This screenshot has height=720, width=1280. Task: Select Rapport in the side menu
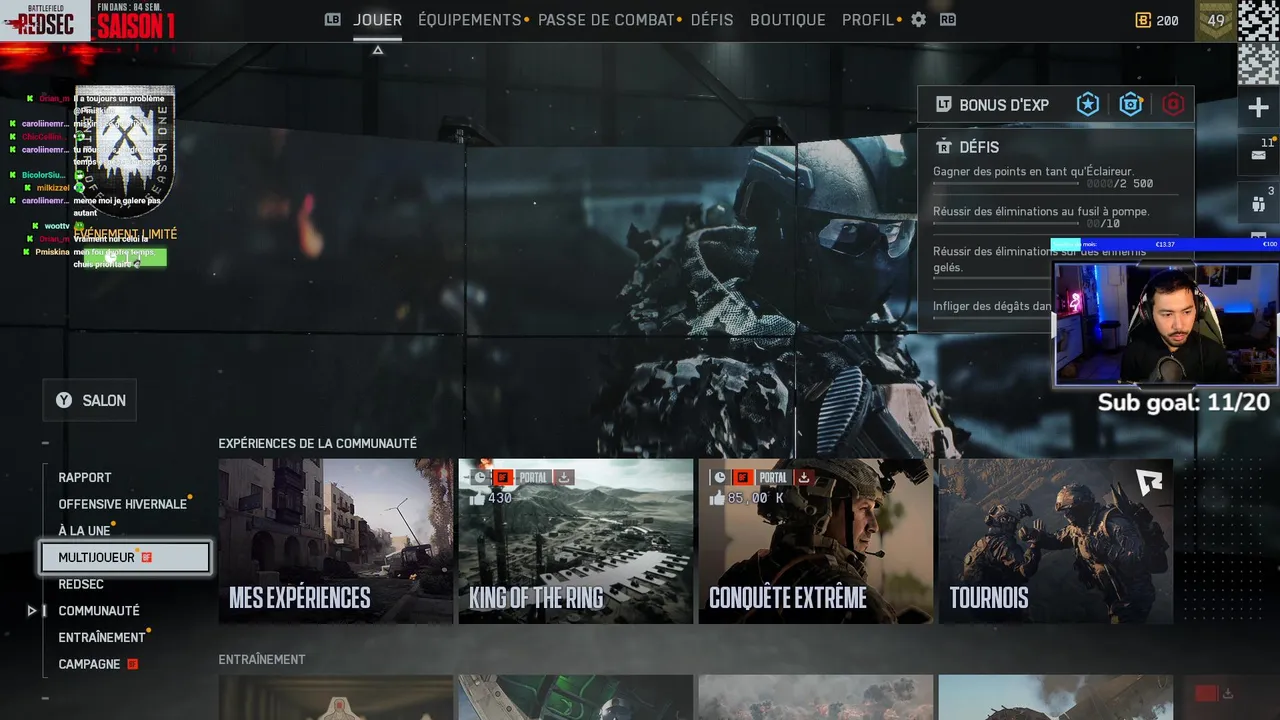point(85,477)
